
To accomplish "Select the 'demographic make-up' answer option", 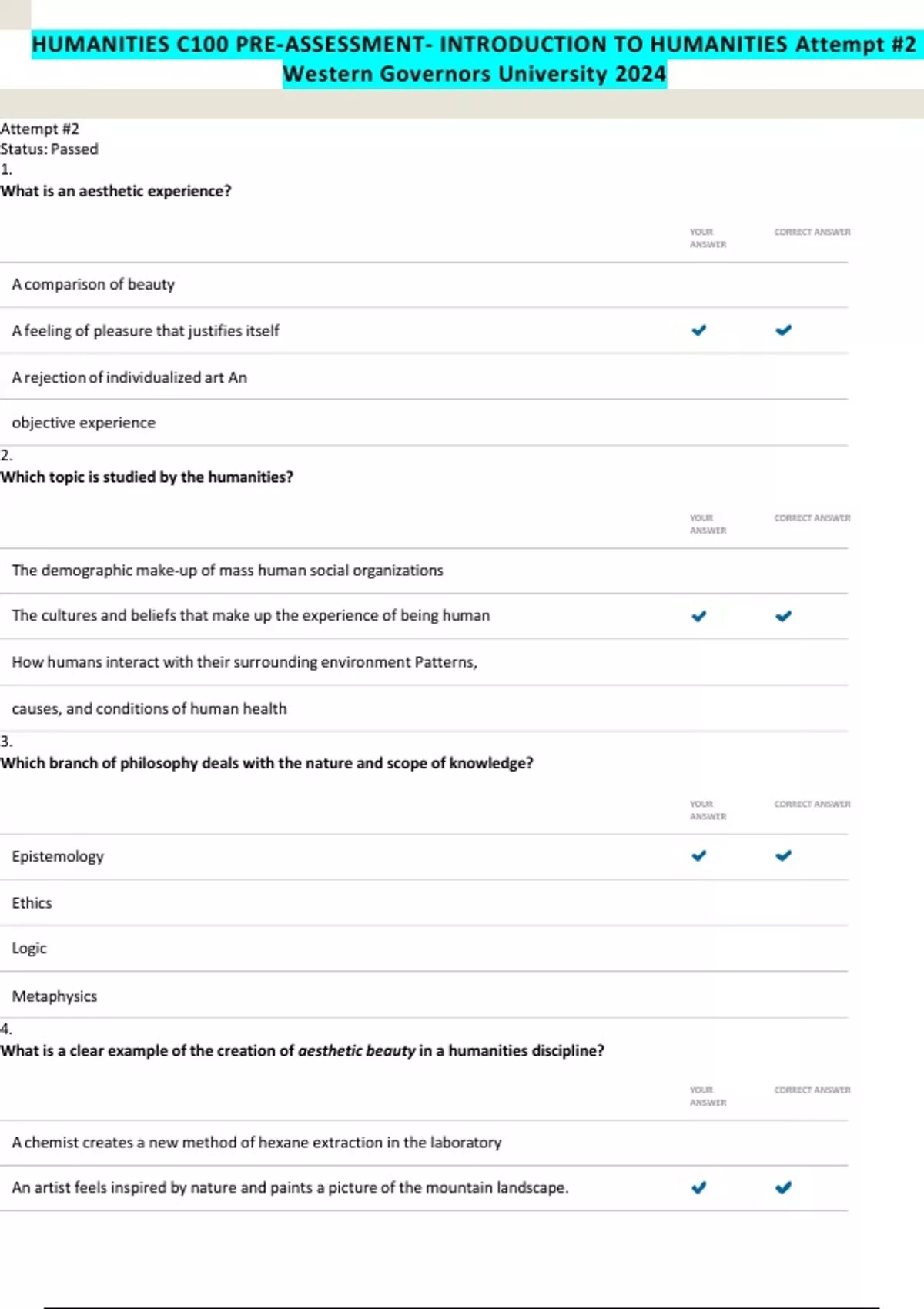I will click(227, 571).
